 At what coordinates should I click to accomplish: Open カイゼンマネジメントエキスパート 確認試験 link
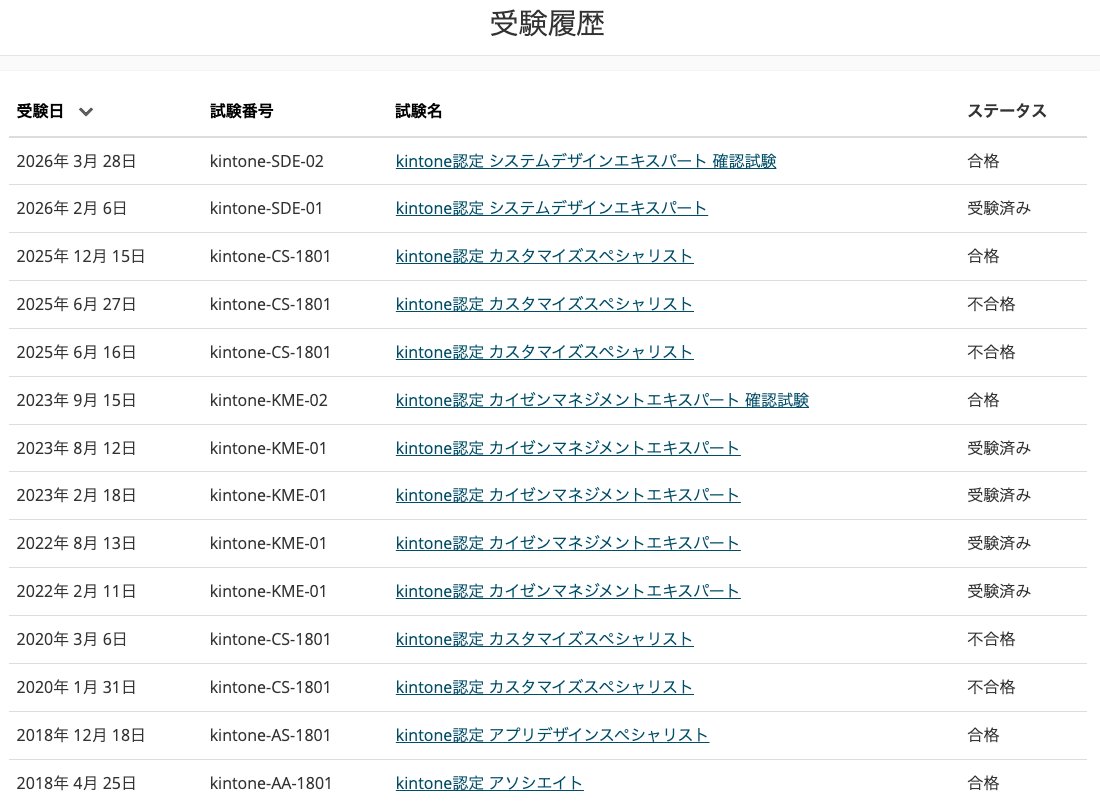[x=602, y=400]
